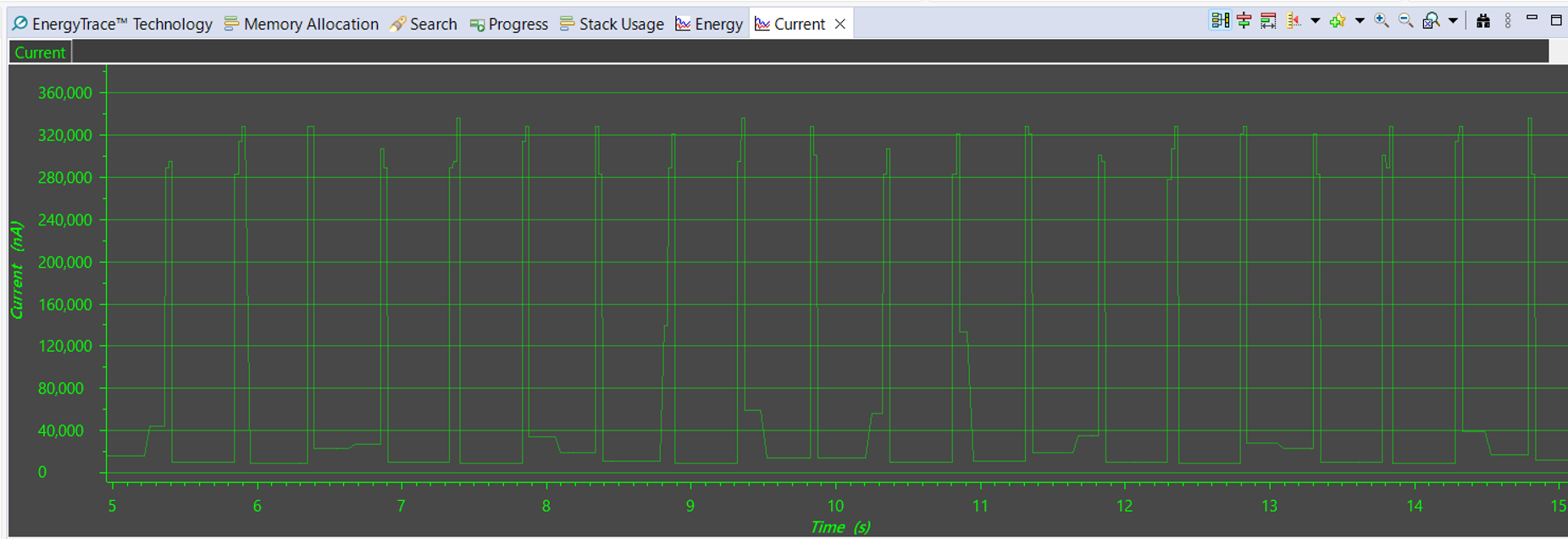Toggle the highlighted graph layout toolbar button
The image size is (1568, 539).
click(1220, 20)
